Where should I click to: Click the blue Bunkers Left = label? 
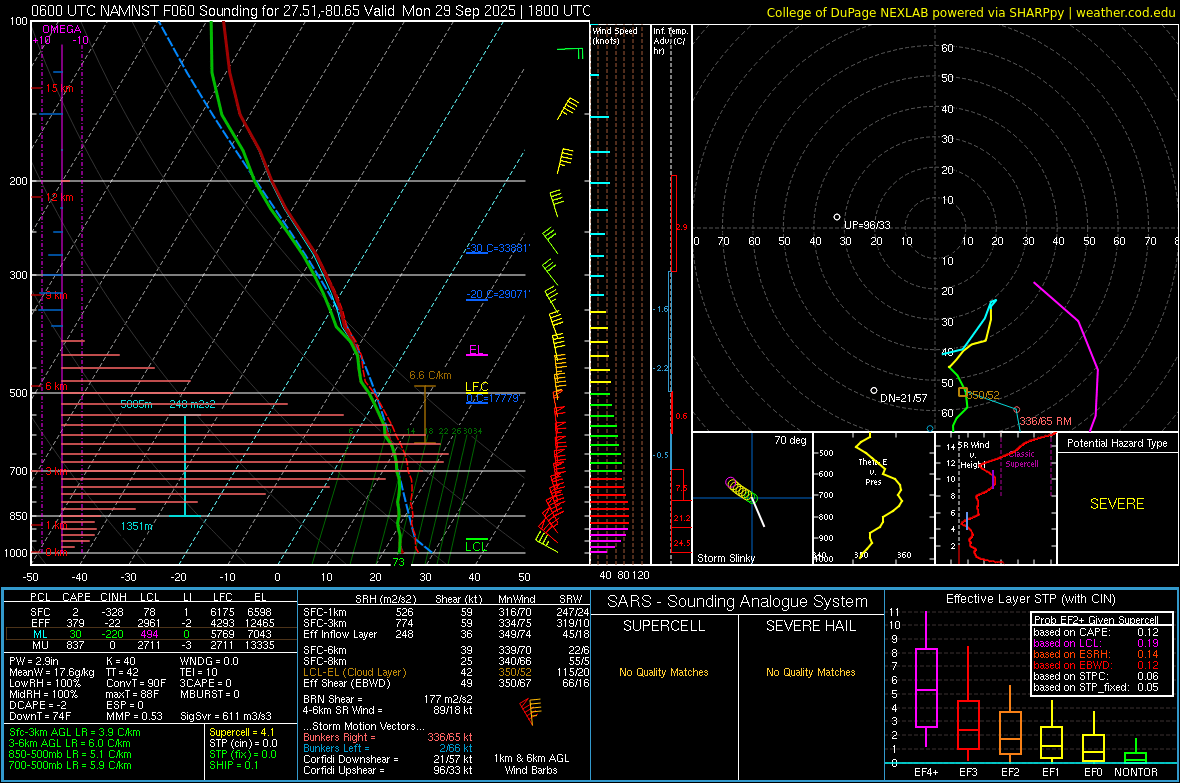point(336,748)
